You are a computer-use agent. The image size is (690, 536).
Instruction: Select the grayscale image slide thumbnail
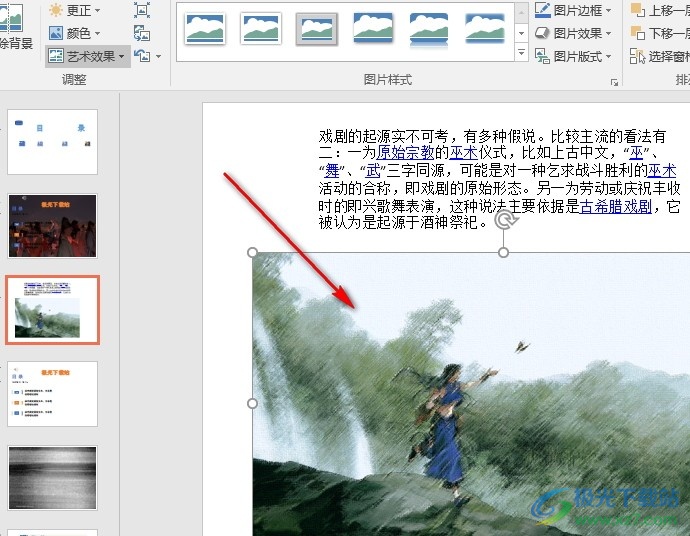click(52, 478)
